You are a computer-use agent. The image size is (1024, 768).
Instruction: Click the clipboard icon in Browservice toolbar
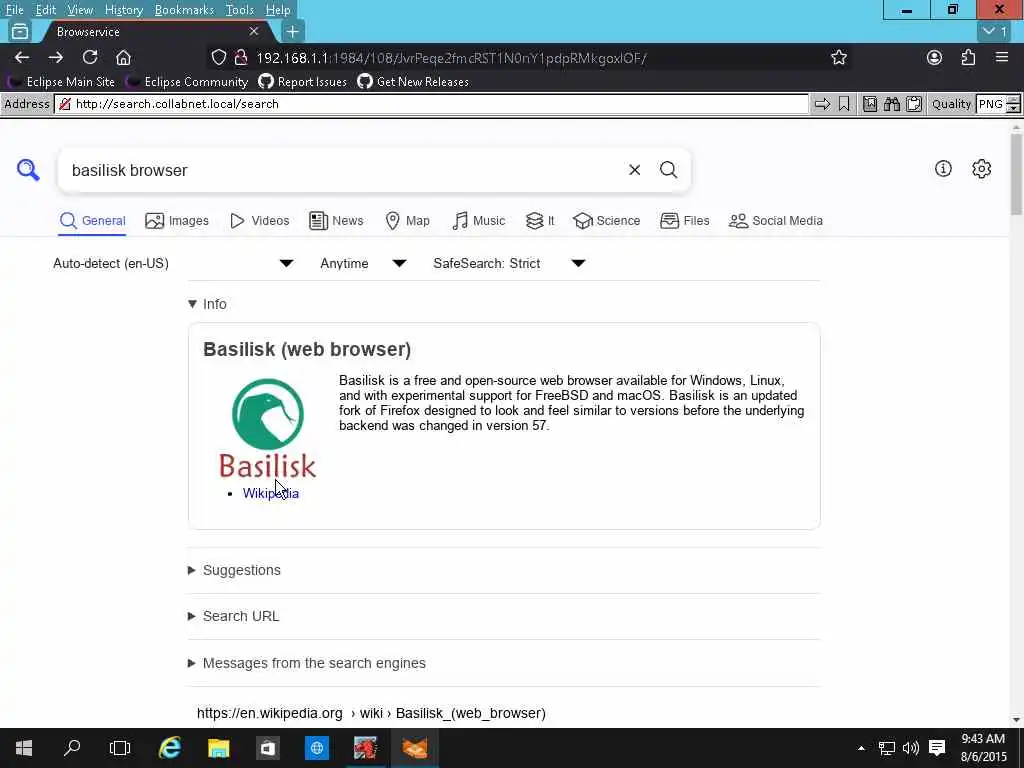coord(914,104)
